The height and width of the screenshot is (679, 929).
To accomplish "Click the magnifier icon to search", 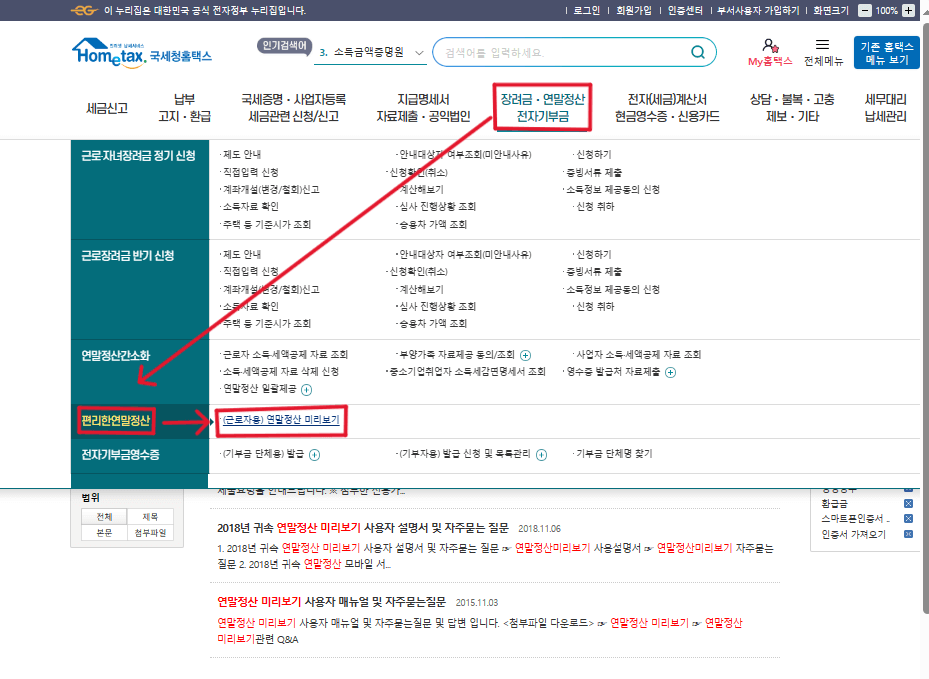I will [700, 51].
